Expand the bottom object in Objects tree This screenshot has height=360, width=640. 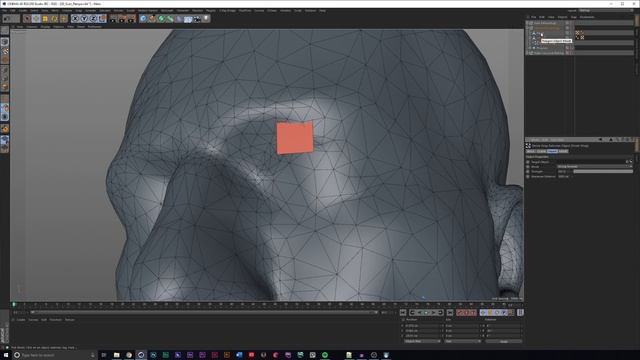pos(528,53)
